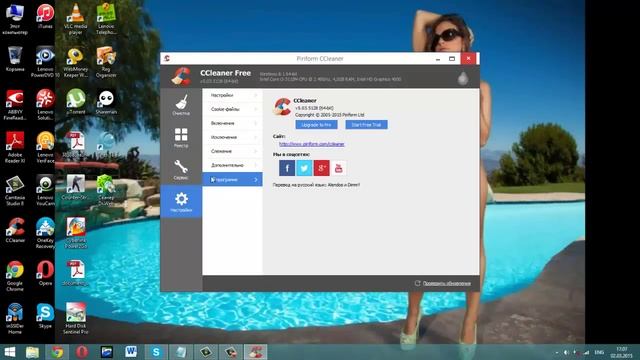Open Cookie-файлы submenu item
Image resolution: width=640 pixels, height=360 pixels.
coord(233,109)
